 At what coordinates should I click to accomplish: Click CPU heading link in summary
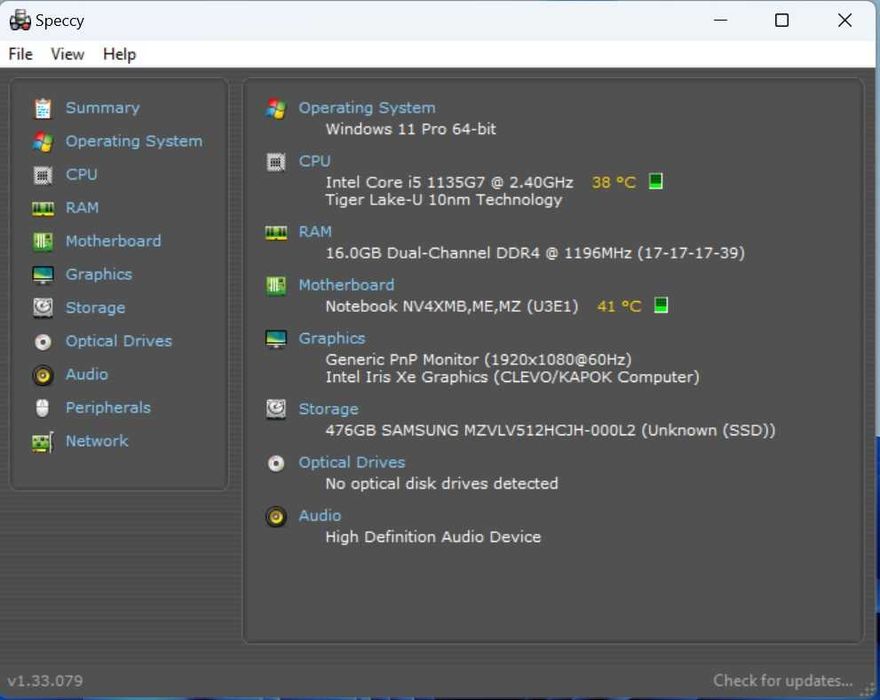coord(314,161)
